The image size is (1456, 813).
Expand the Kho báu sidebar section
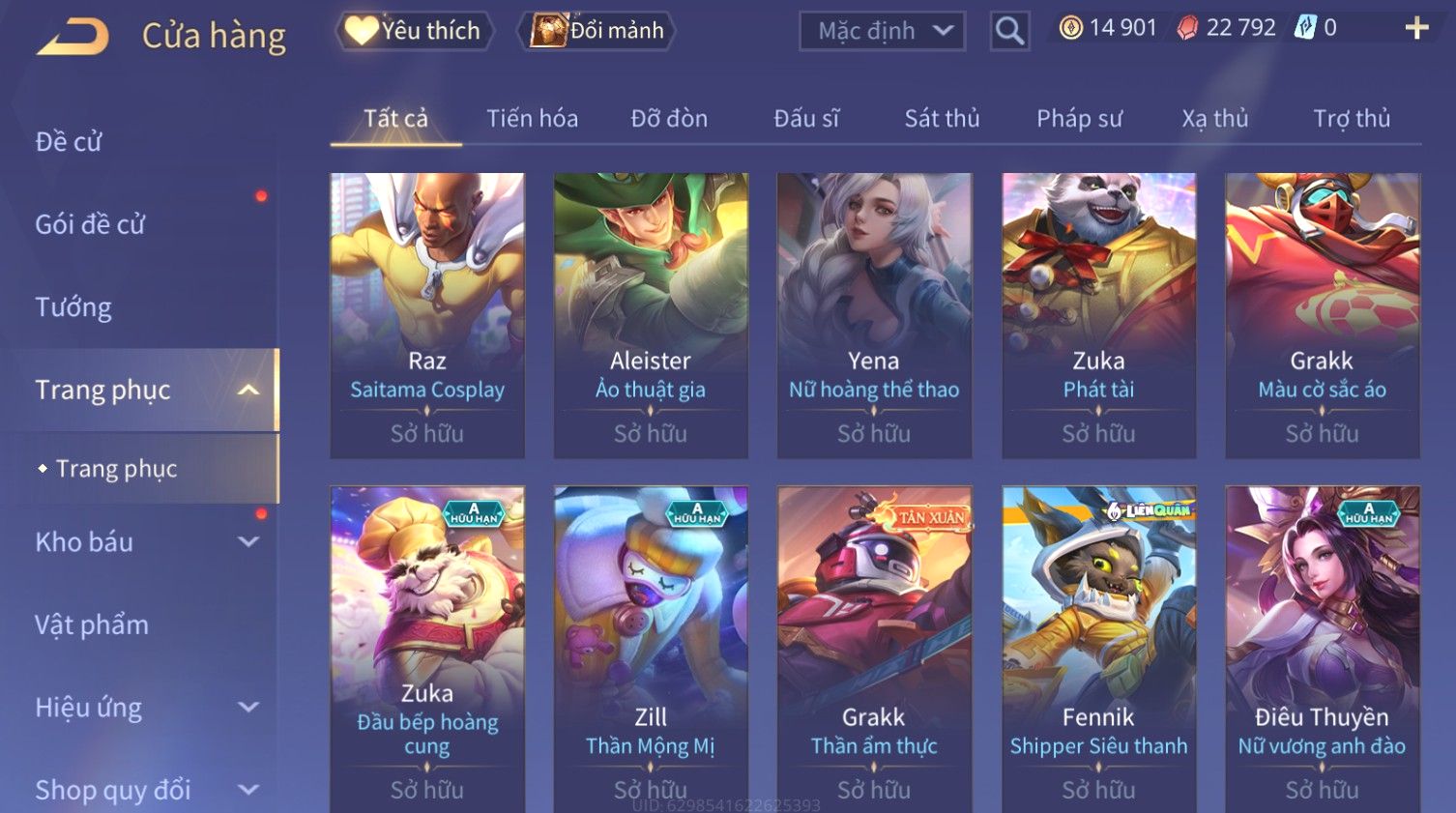248,542
